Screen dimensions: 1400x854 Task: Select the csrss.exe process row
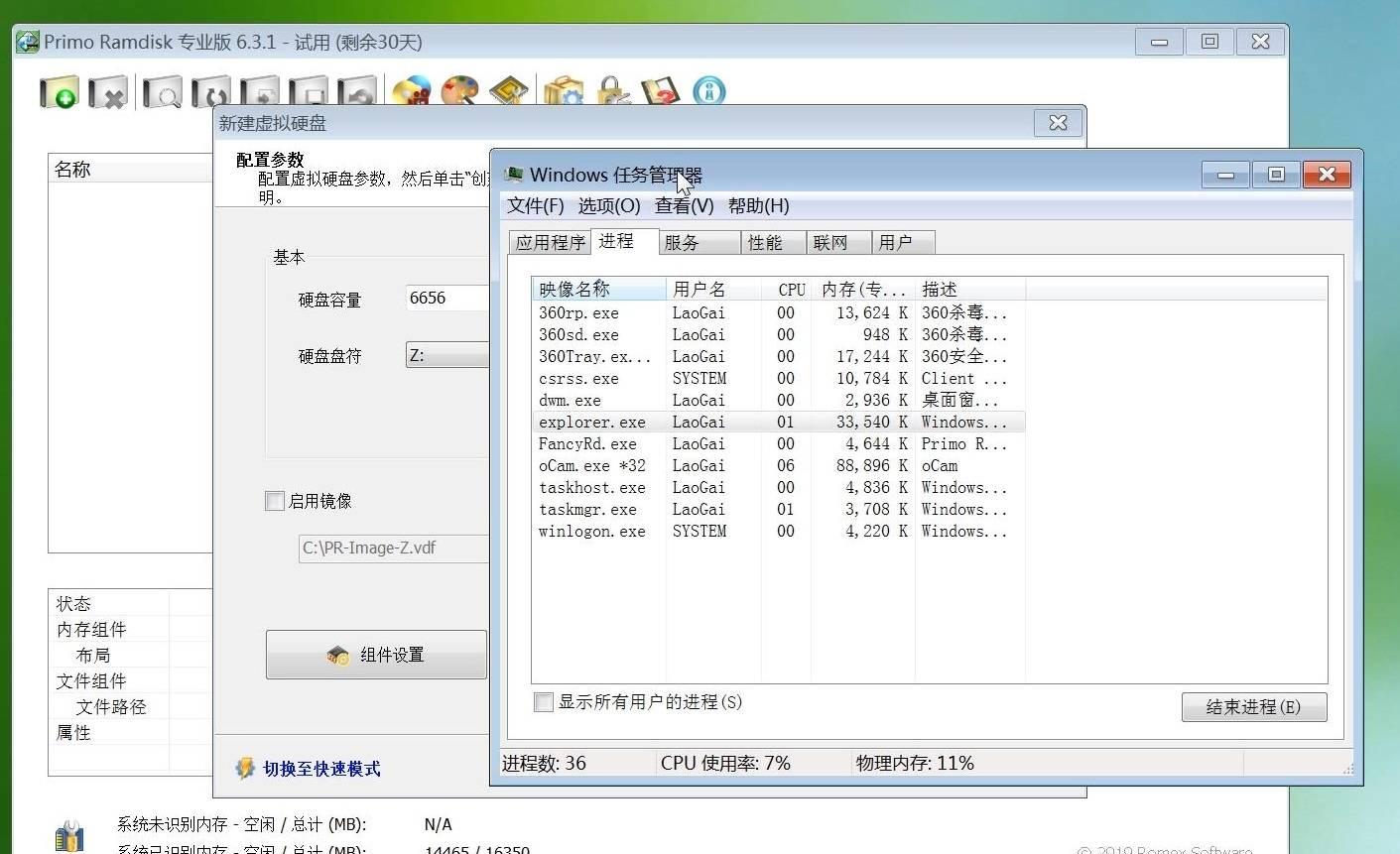coord(778,378)
